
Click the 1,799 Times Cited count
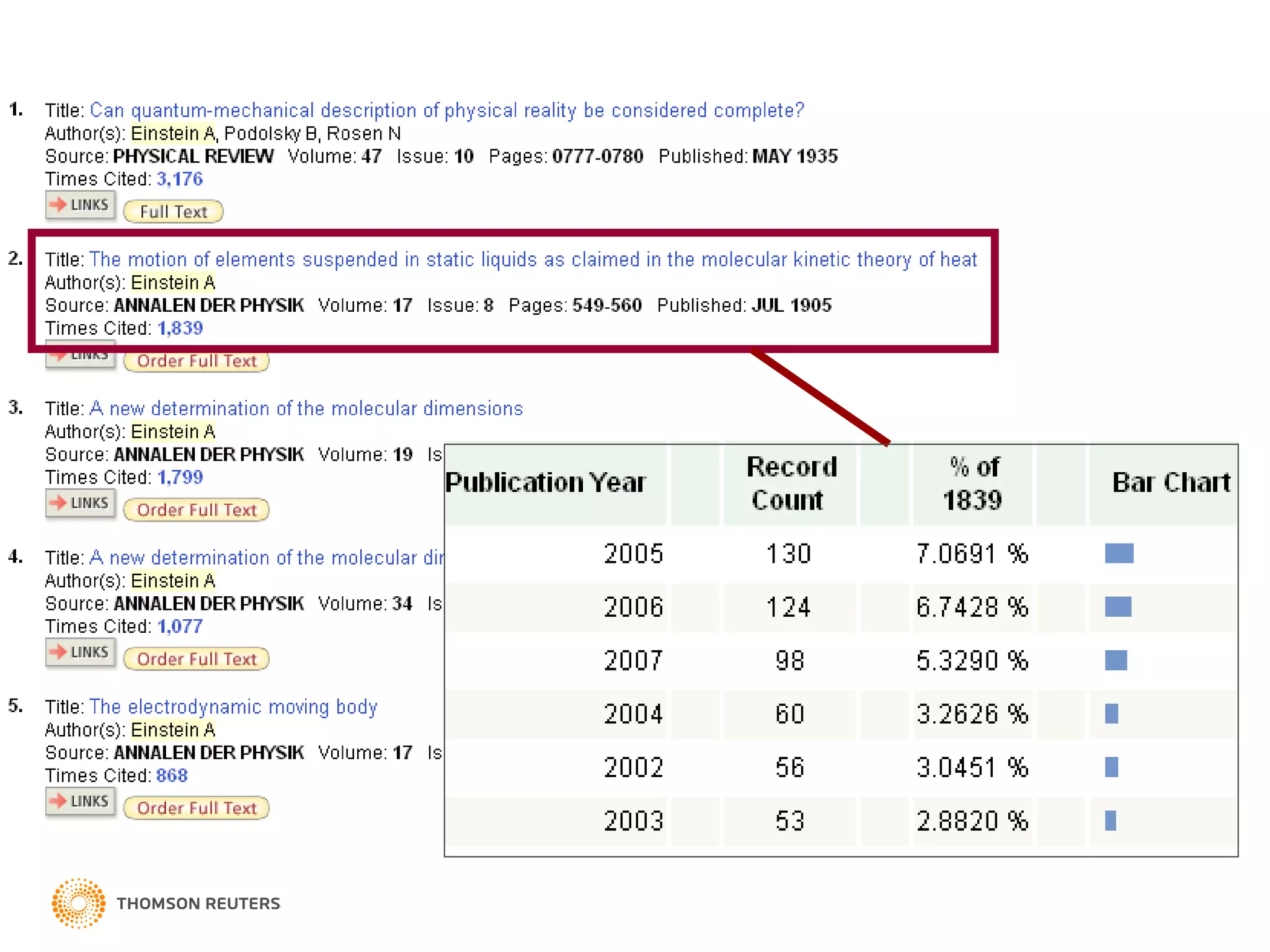(180, 477)
